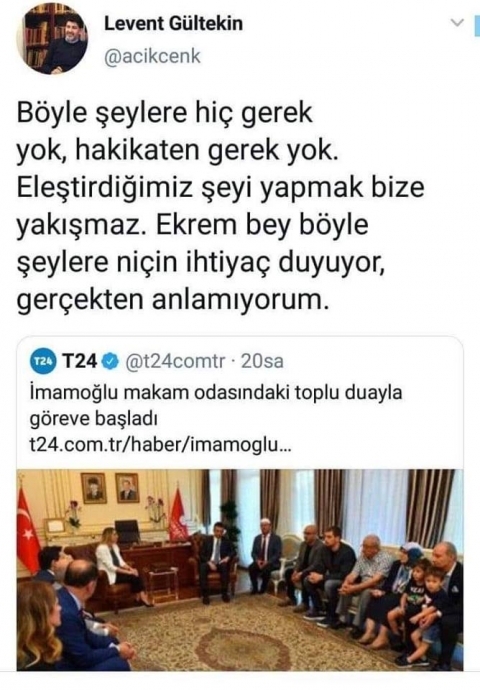Click the 20sa timestamp
480x690 pixels.
point(262,361)
